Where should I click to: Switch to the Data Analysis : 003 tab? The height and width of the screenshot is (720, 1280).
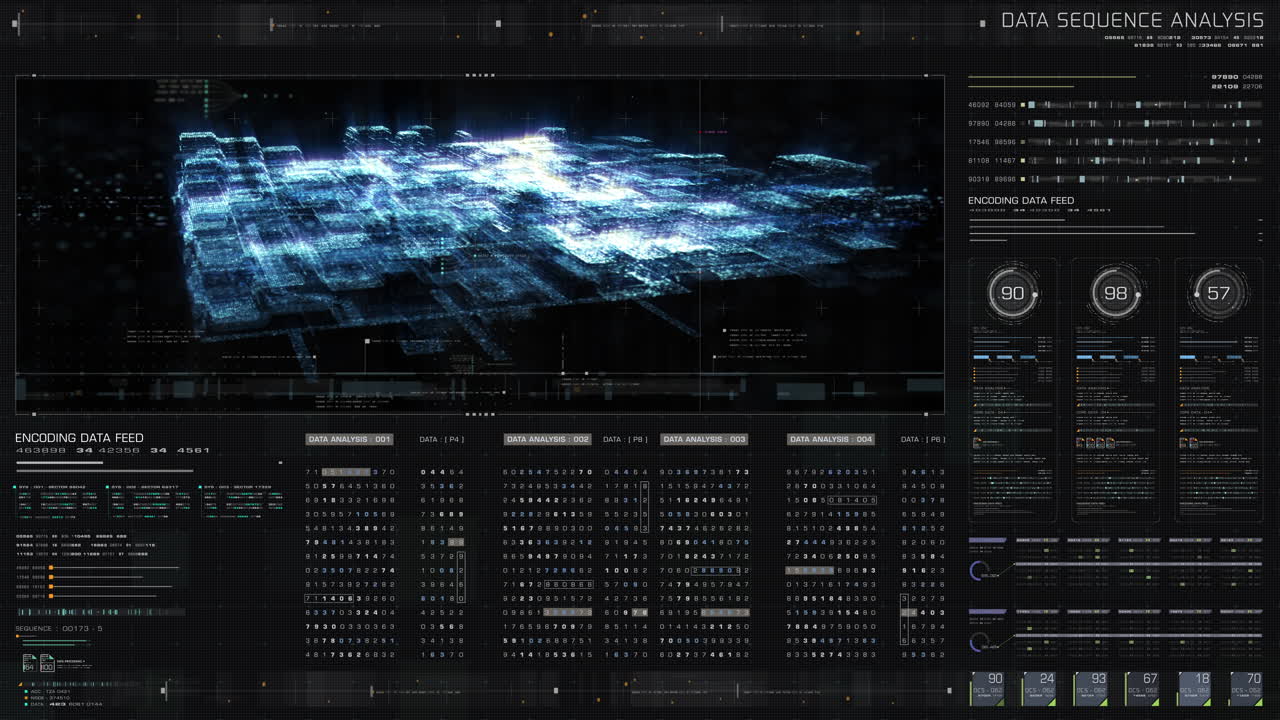coord(704,439)
